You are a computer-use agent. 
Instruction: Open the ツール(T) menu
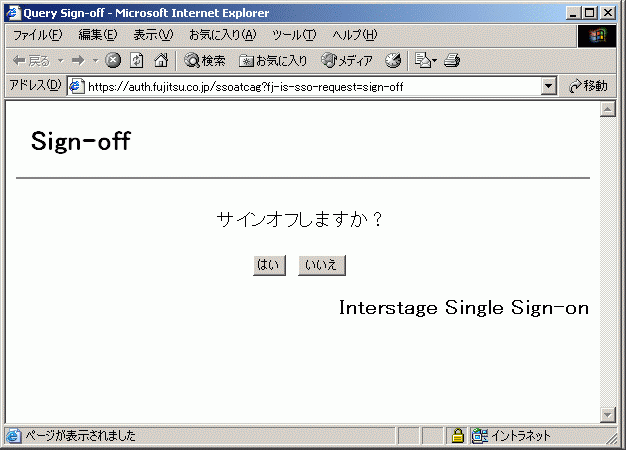pos(294,35)
